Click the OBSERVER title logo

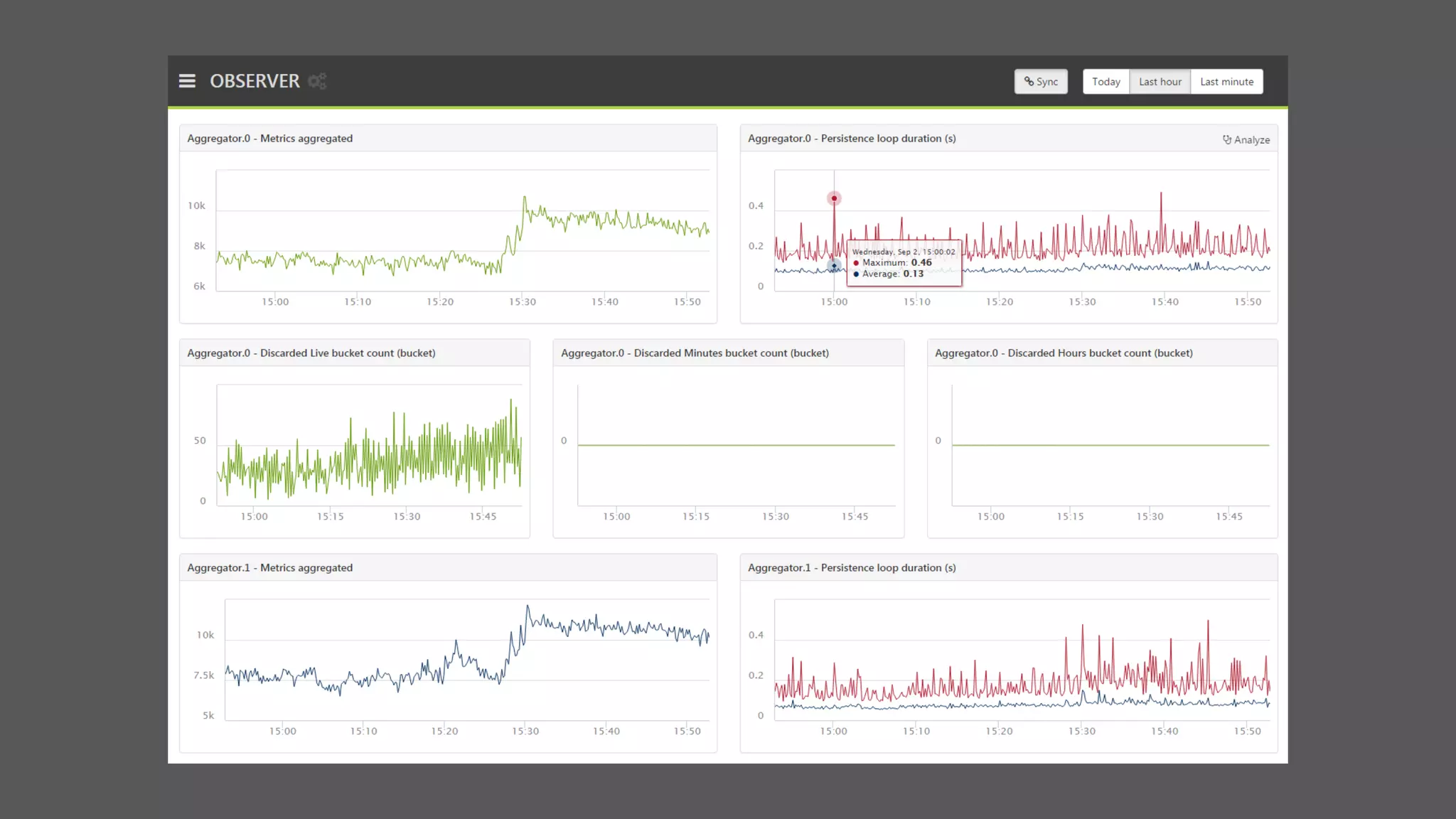(255, 81)
